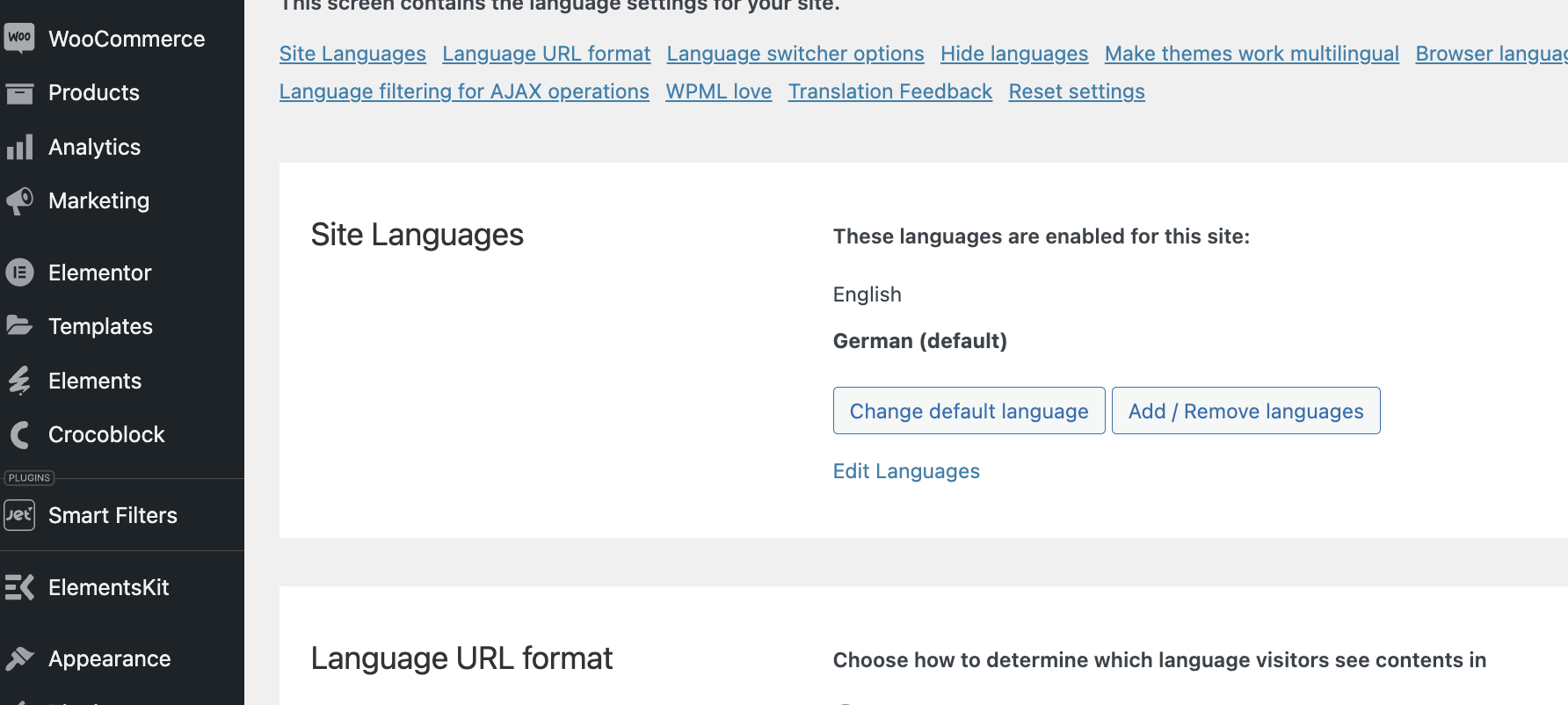Click the Templates folder icon
Viewport: 1568px width, 705px height.
click(x=19, y=326)
